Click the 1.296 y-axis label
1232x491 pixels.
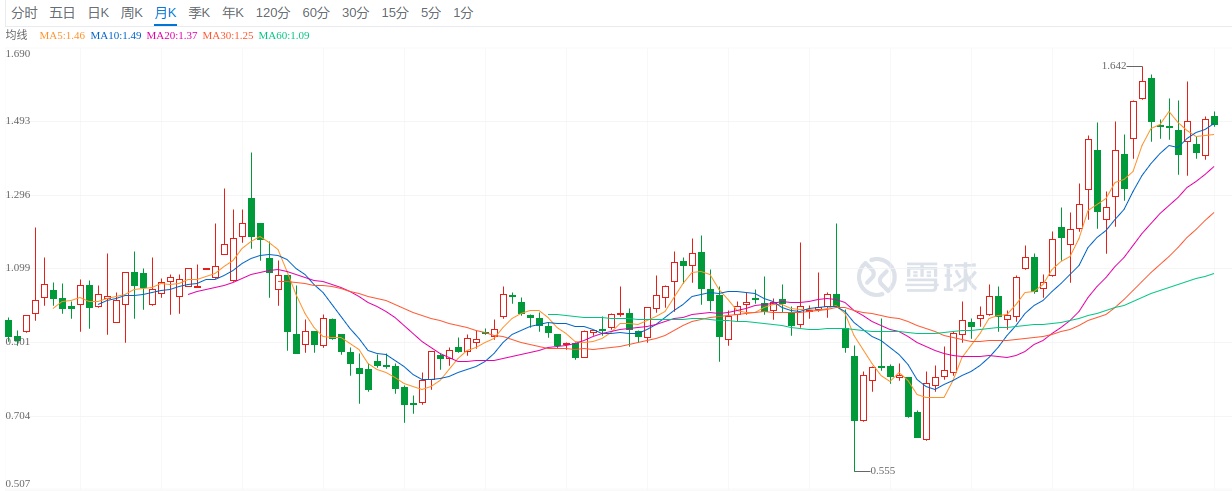click(18, 195)
